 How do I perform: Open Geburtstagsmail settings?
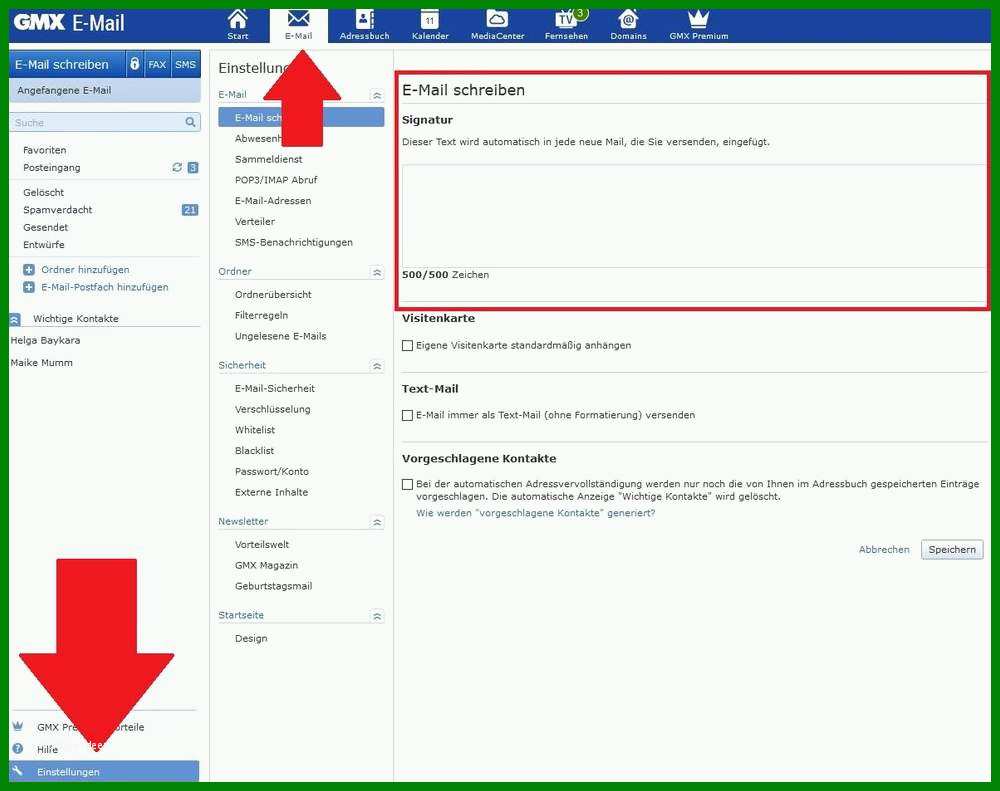pos(274,586)
